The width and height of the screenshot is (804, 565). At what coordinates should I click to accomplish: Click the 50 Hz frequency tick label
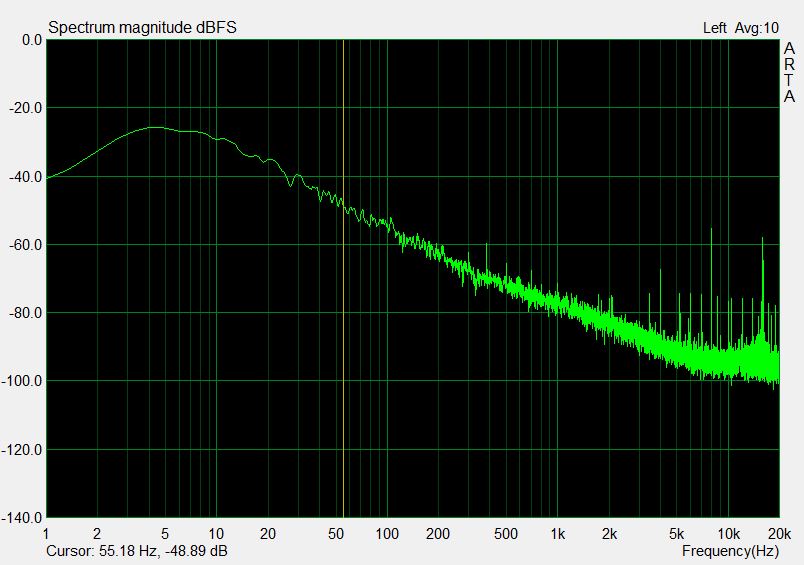click(x=335, y=534)
